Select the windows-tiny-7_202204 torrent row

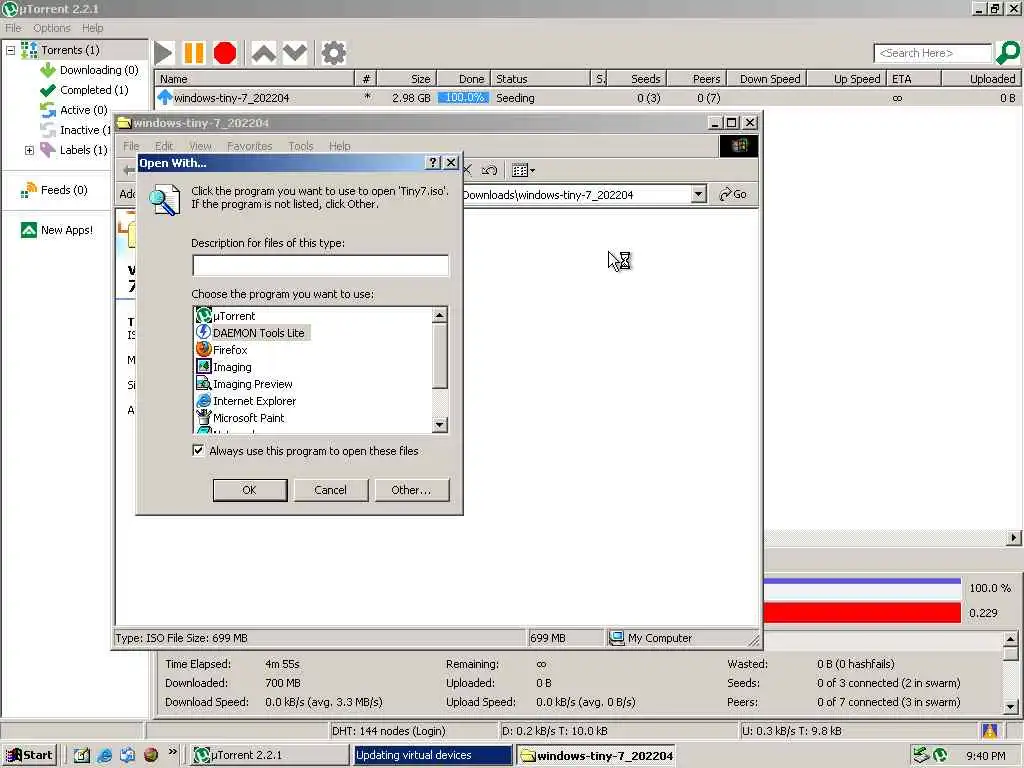(588, 98)
